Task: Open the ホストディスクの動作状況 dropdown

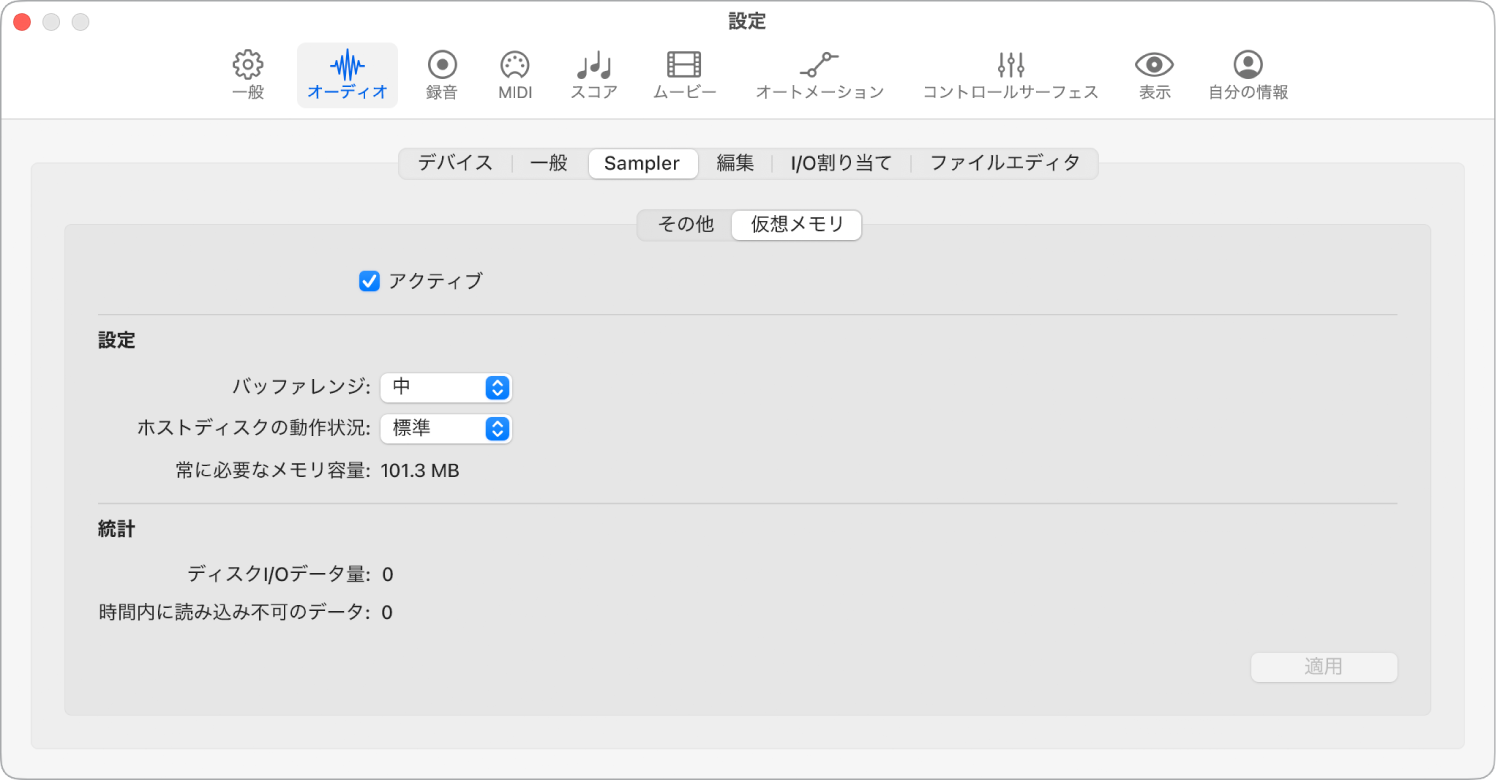Action: click(x=446, y=429)
